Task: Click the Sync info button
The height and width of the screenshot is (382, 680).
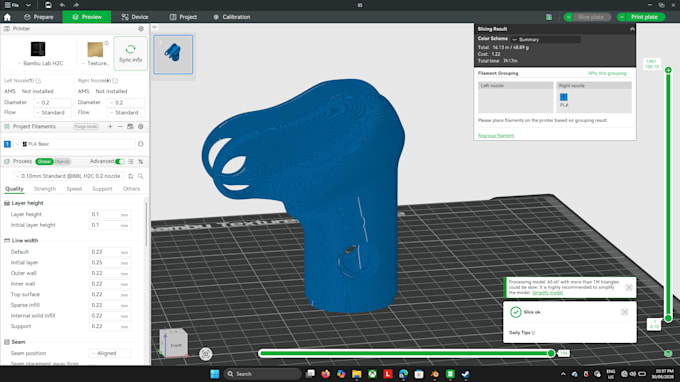Action: [131, 53]
